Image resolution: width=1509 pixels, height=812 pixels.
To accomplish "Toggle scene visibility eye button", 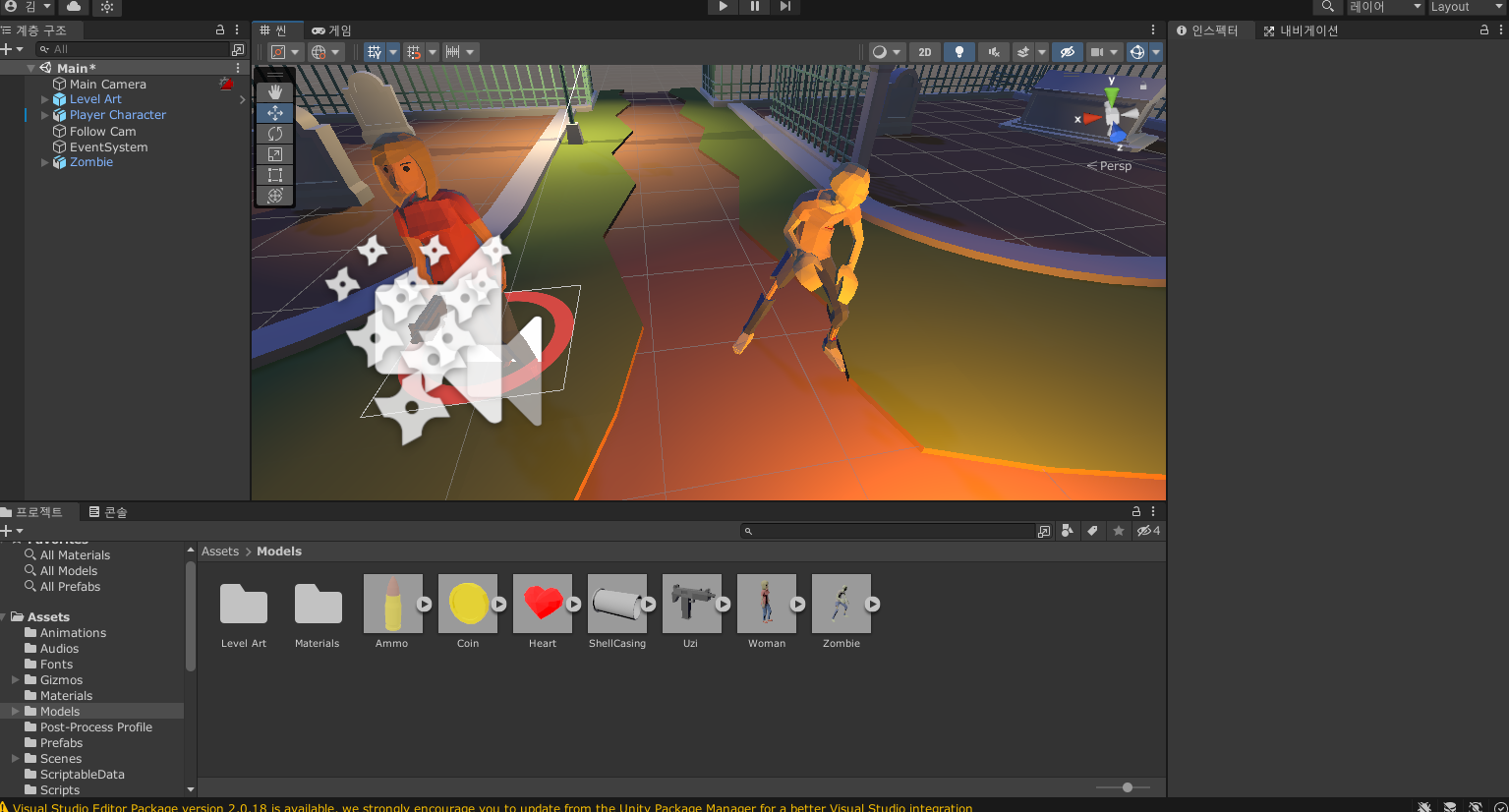I will pos(1067,52).
